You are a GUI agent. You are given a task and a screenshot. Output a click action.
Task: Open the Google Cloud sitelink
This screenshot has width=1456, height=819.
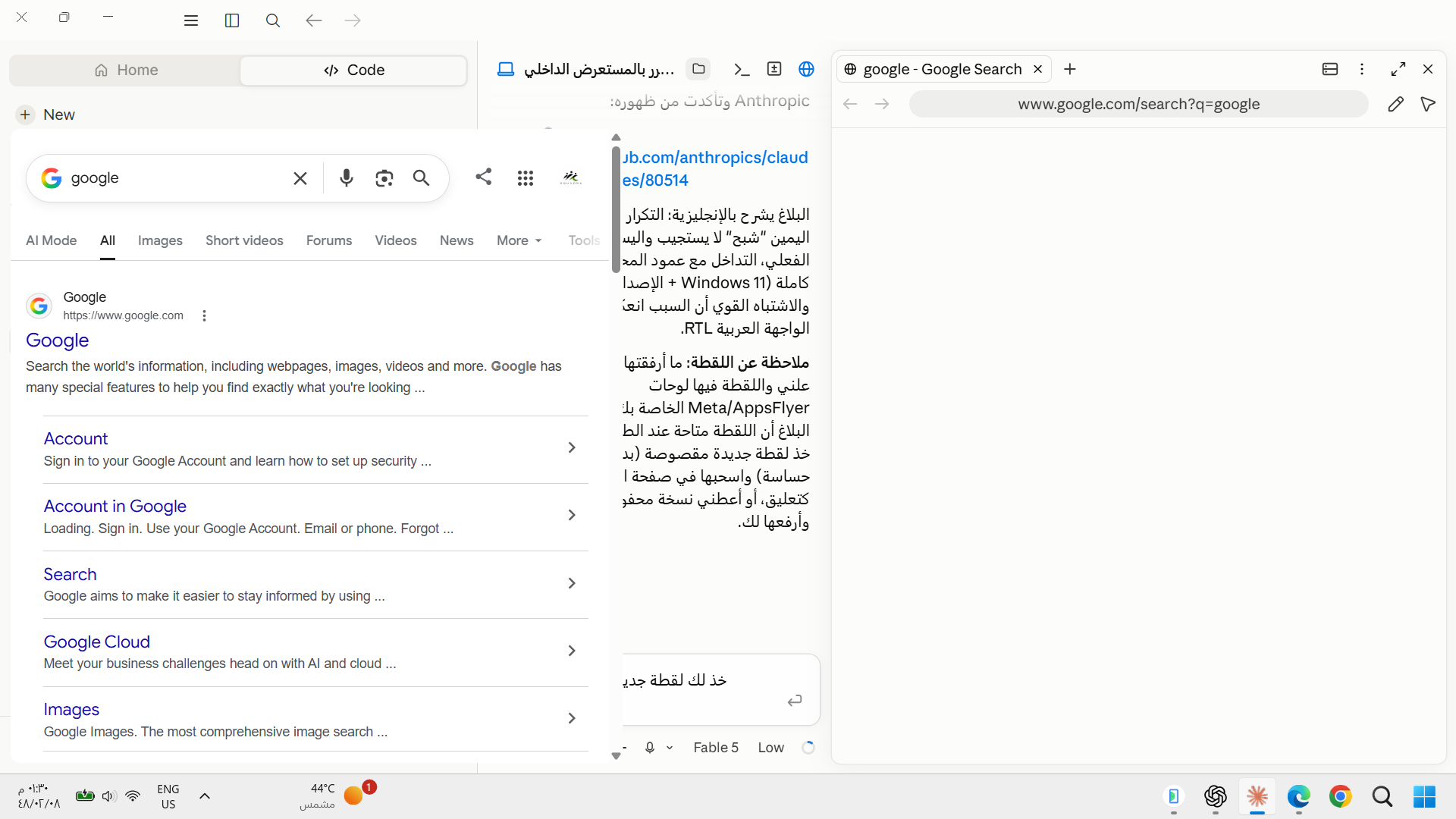(97, 642)
